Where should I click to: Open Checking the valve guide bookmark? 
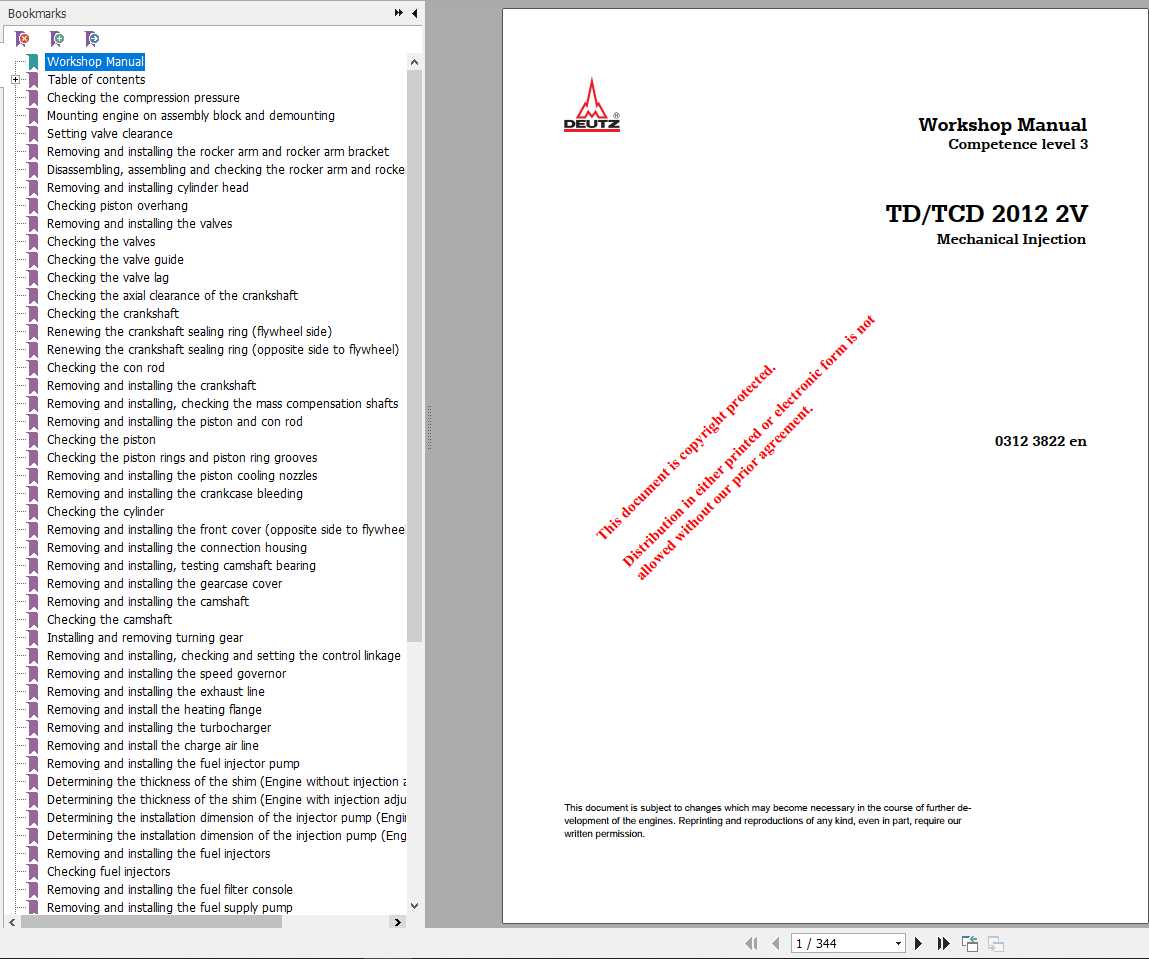coord(115,259)
